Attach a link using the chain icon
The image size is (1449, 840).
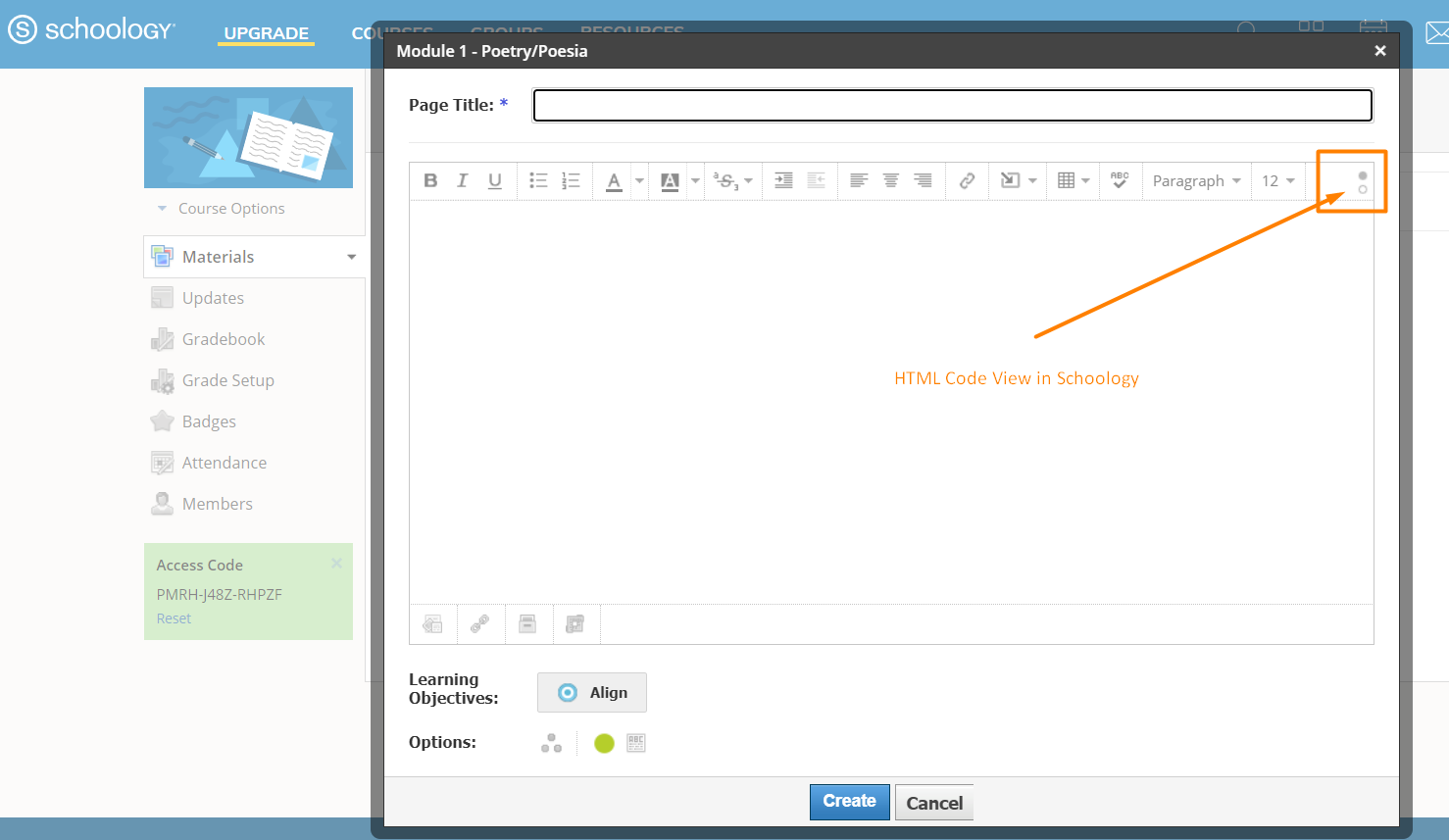(x=480, y=624)
